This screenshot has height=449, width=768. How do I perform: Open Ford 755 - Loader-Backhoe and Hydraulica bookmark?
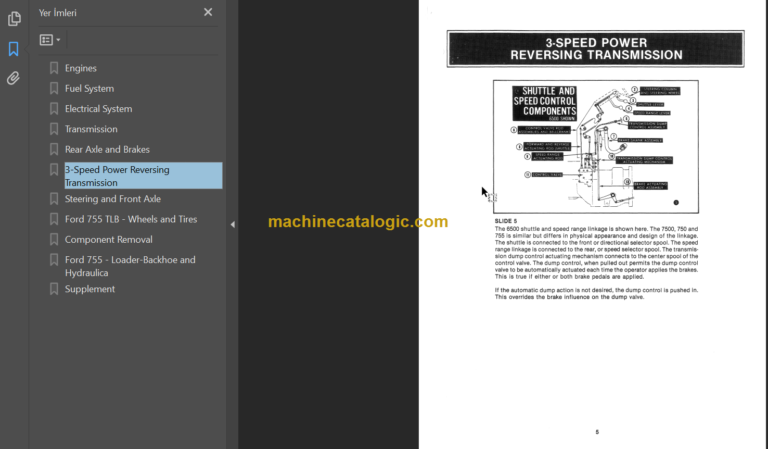130,266
